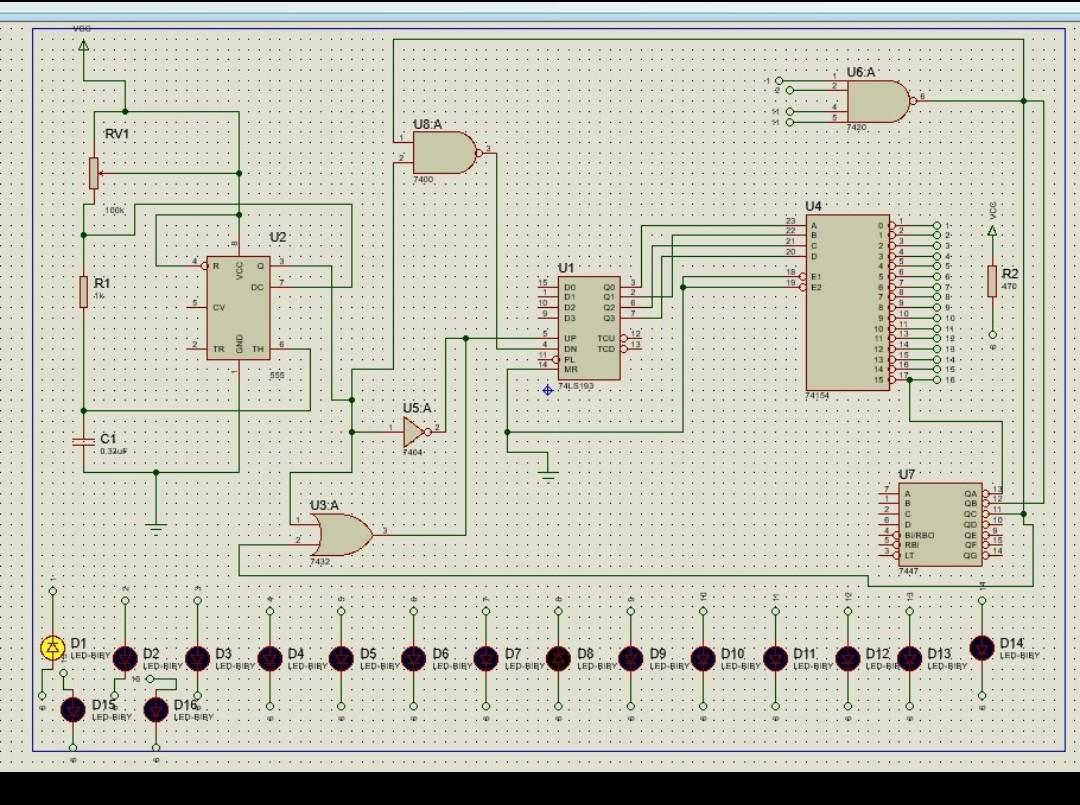Click the 7432 OR gate U3:A

(x=340, y=535)
